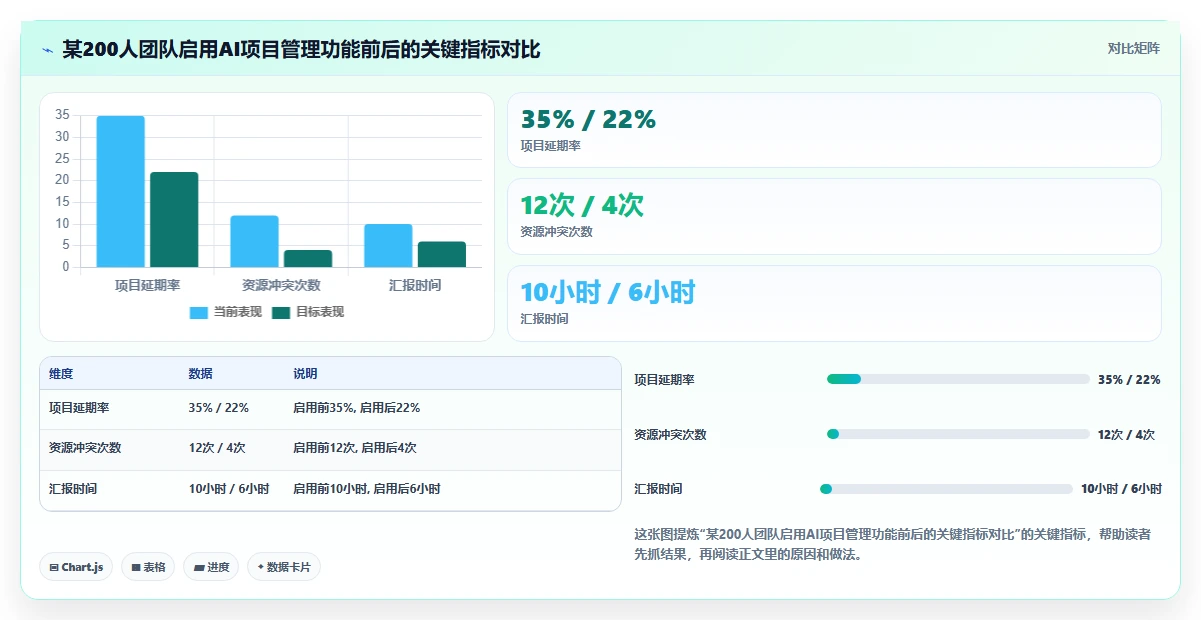Click the 10小时 / 6小时 progress value
Screen dimensions: 1201x620
tap(1121, 489)
